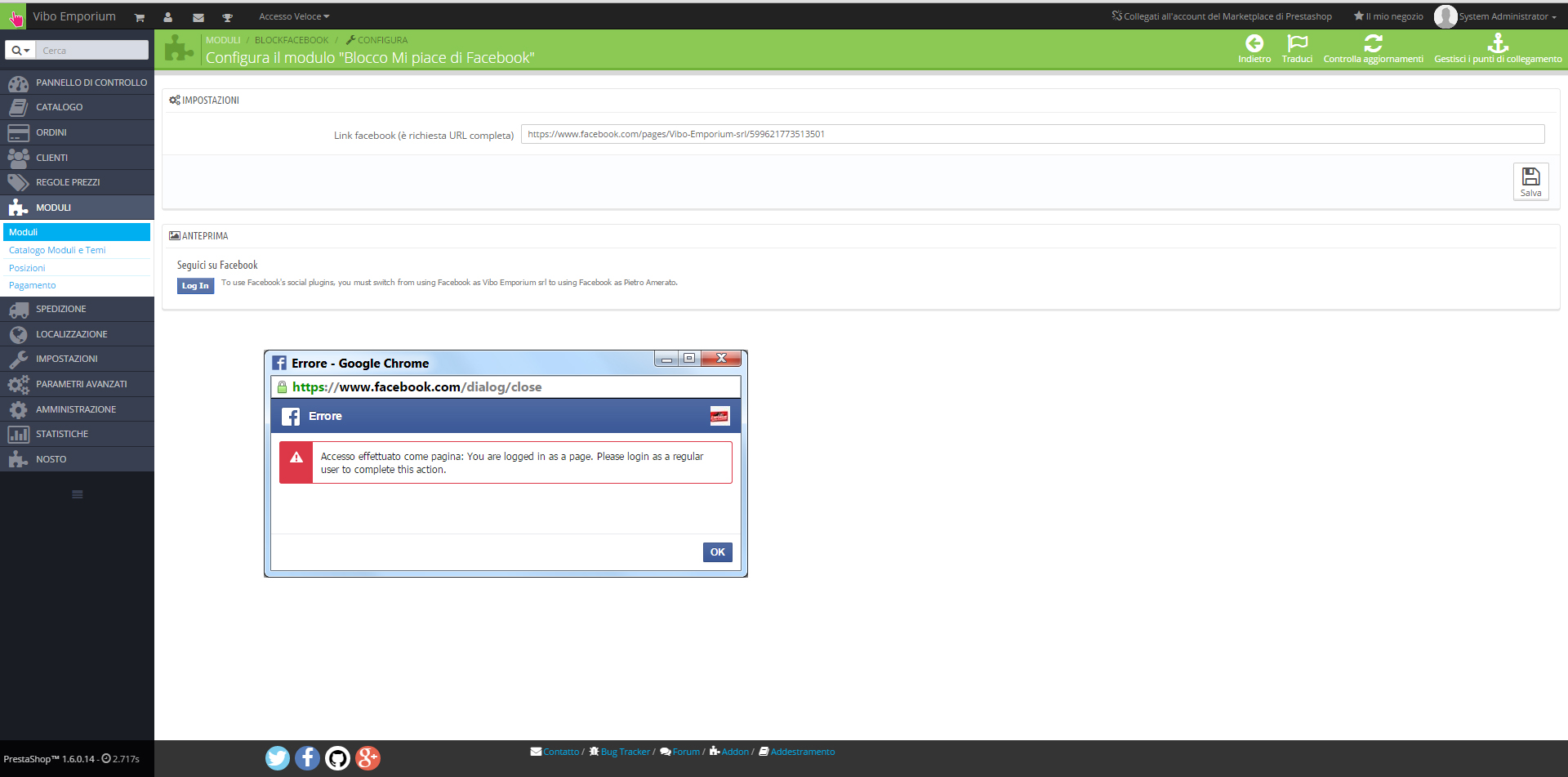Click OK in the Errore dialog
The image size is (1568, 777).
click(x=717, y=552)
